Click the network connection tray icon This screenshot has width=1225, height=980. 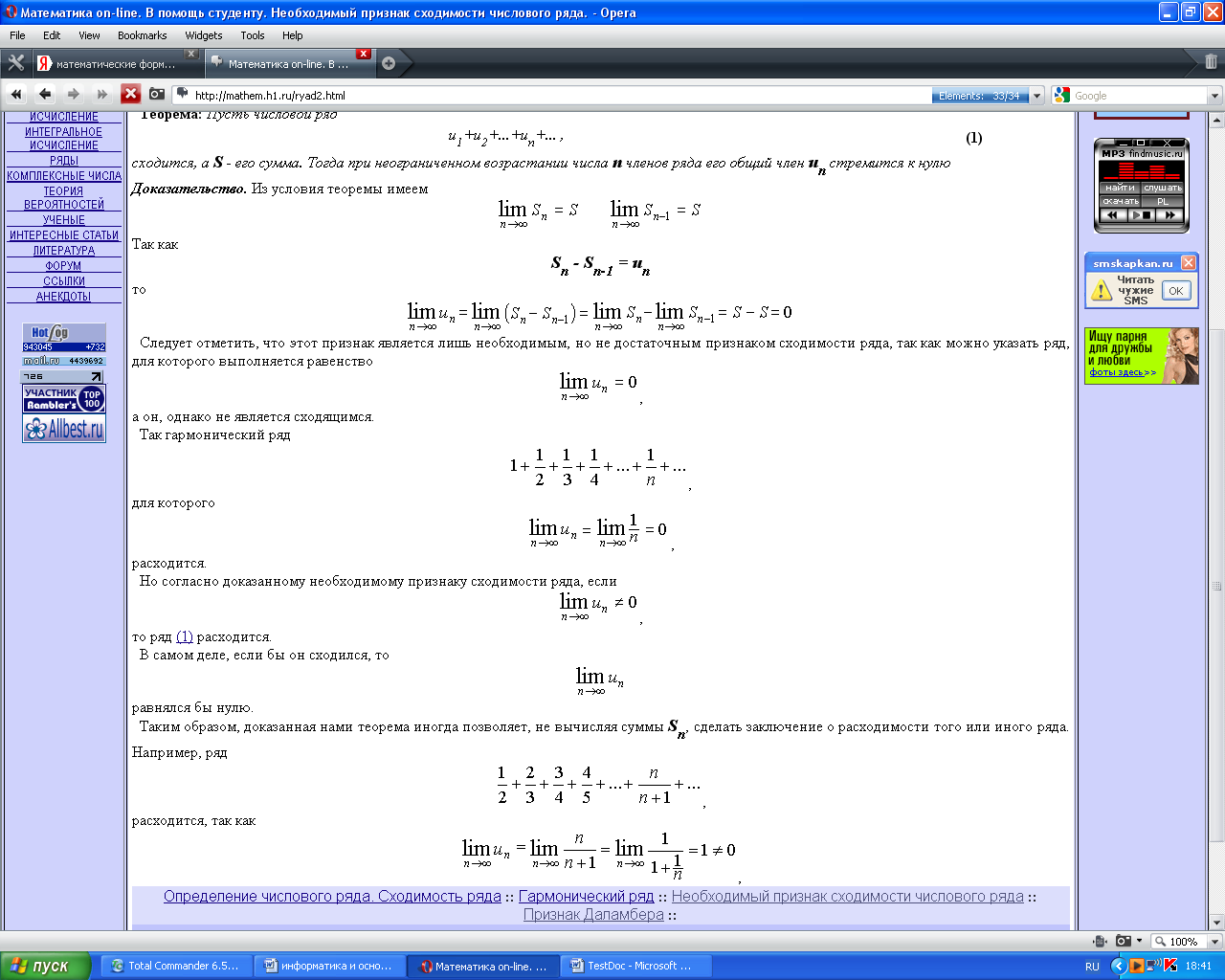tap(1153, 966)
